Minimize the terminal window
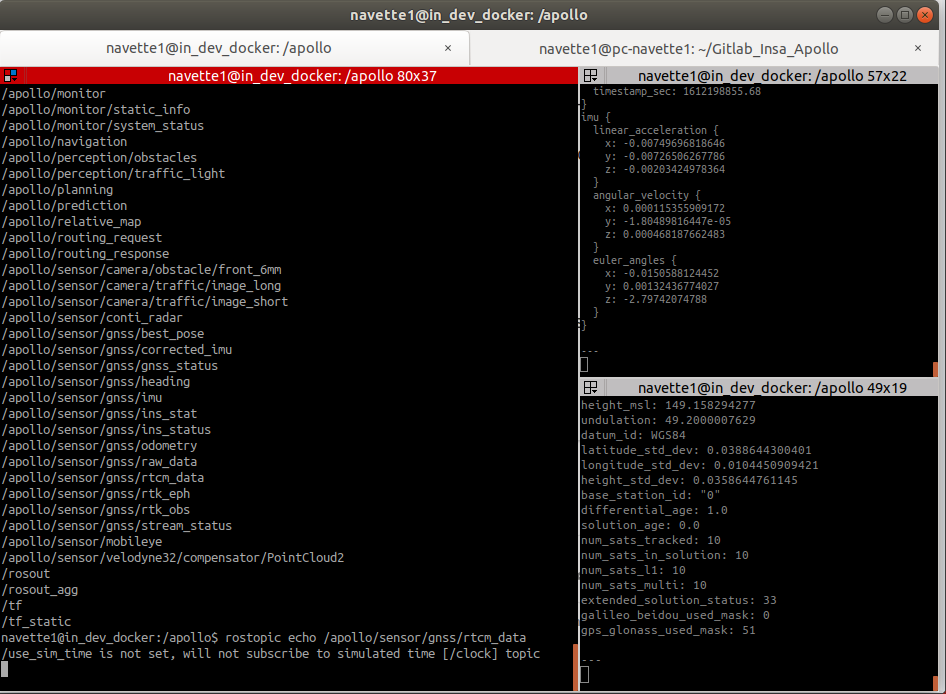946x694 pixels. (x=884, y=15)
